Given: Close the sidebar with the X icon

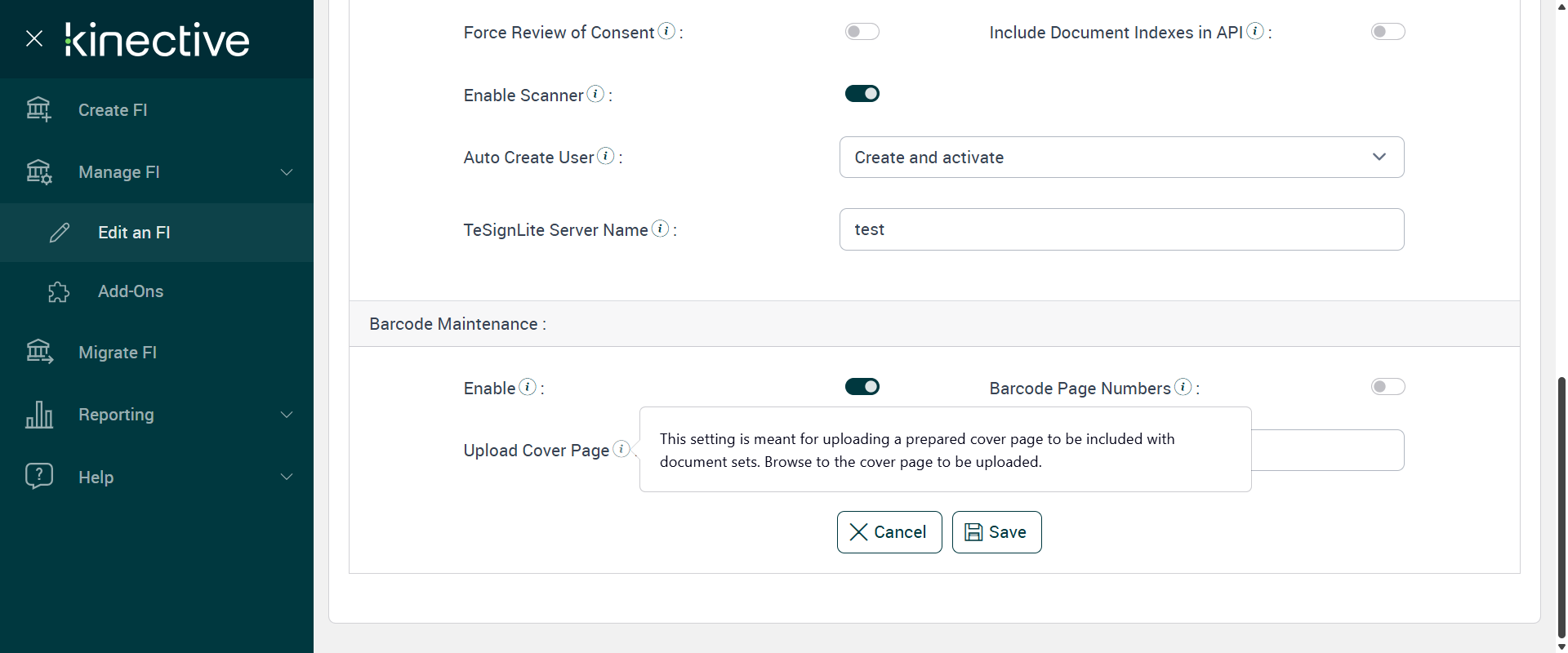Looking at the screenshot, I should 34,38.
